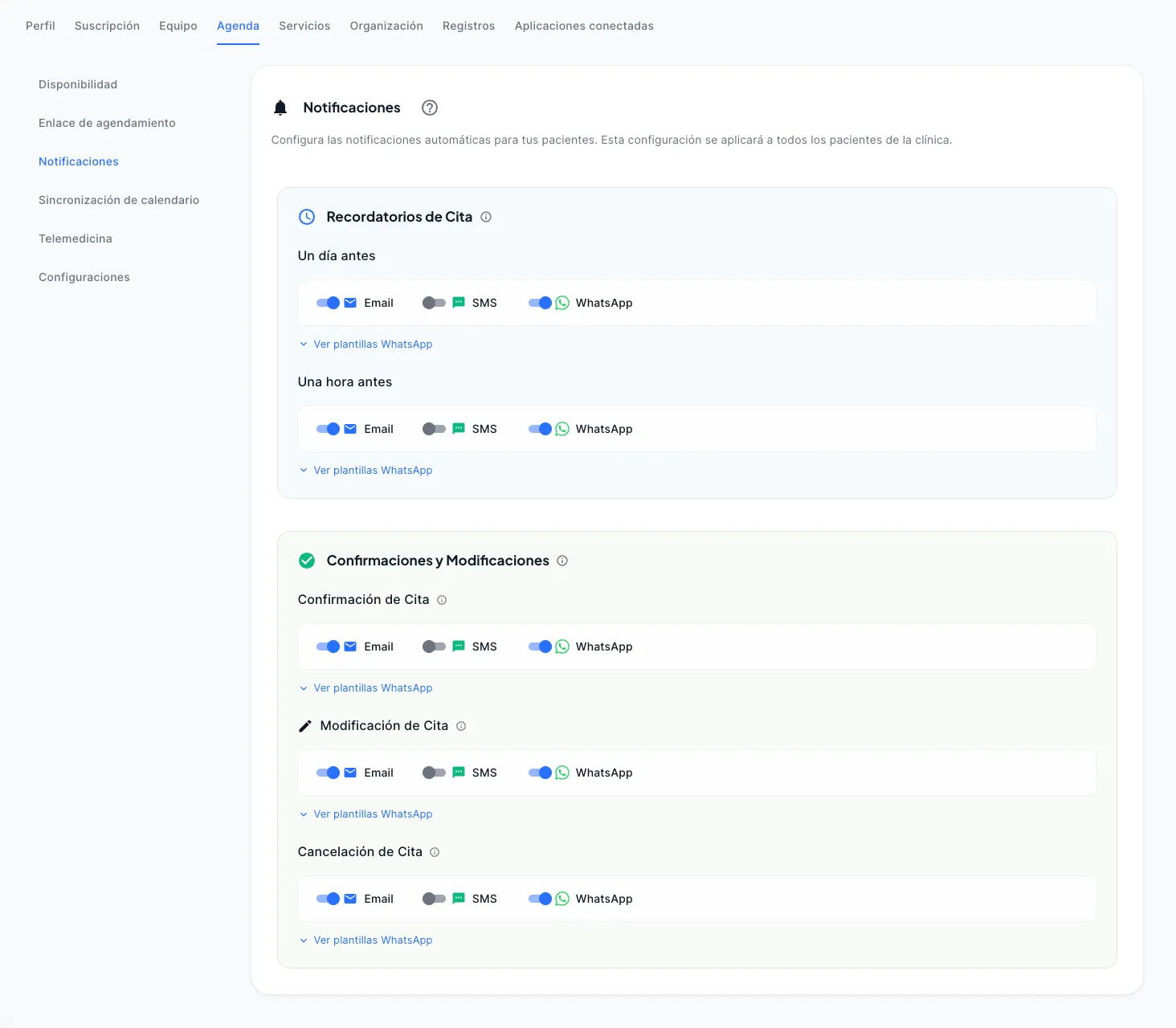Expand Ver plantillas WhatsApp under Un día antes
The image size is (1176, 1028).
(x=366, y=344)
